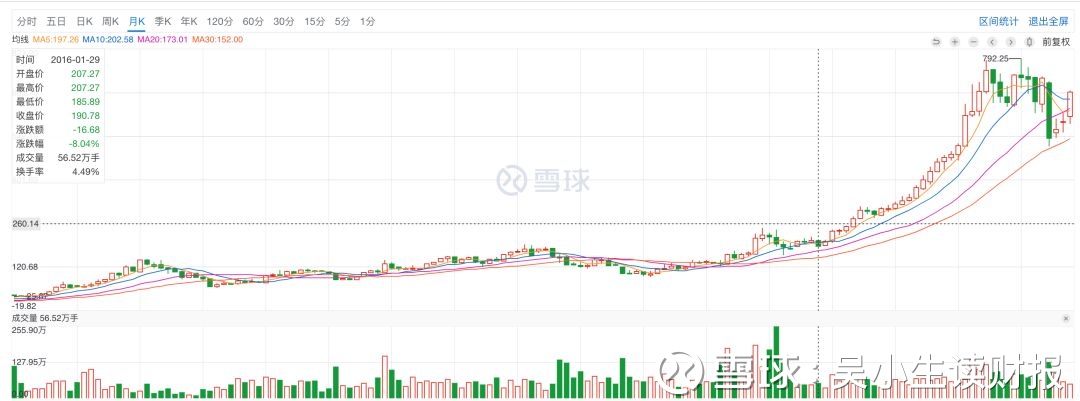
Task: Switch to 分时 intraday view
Action: [27, 21]
